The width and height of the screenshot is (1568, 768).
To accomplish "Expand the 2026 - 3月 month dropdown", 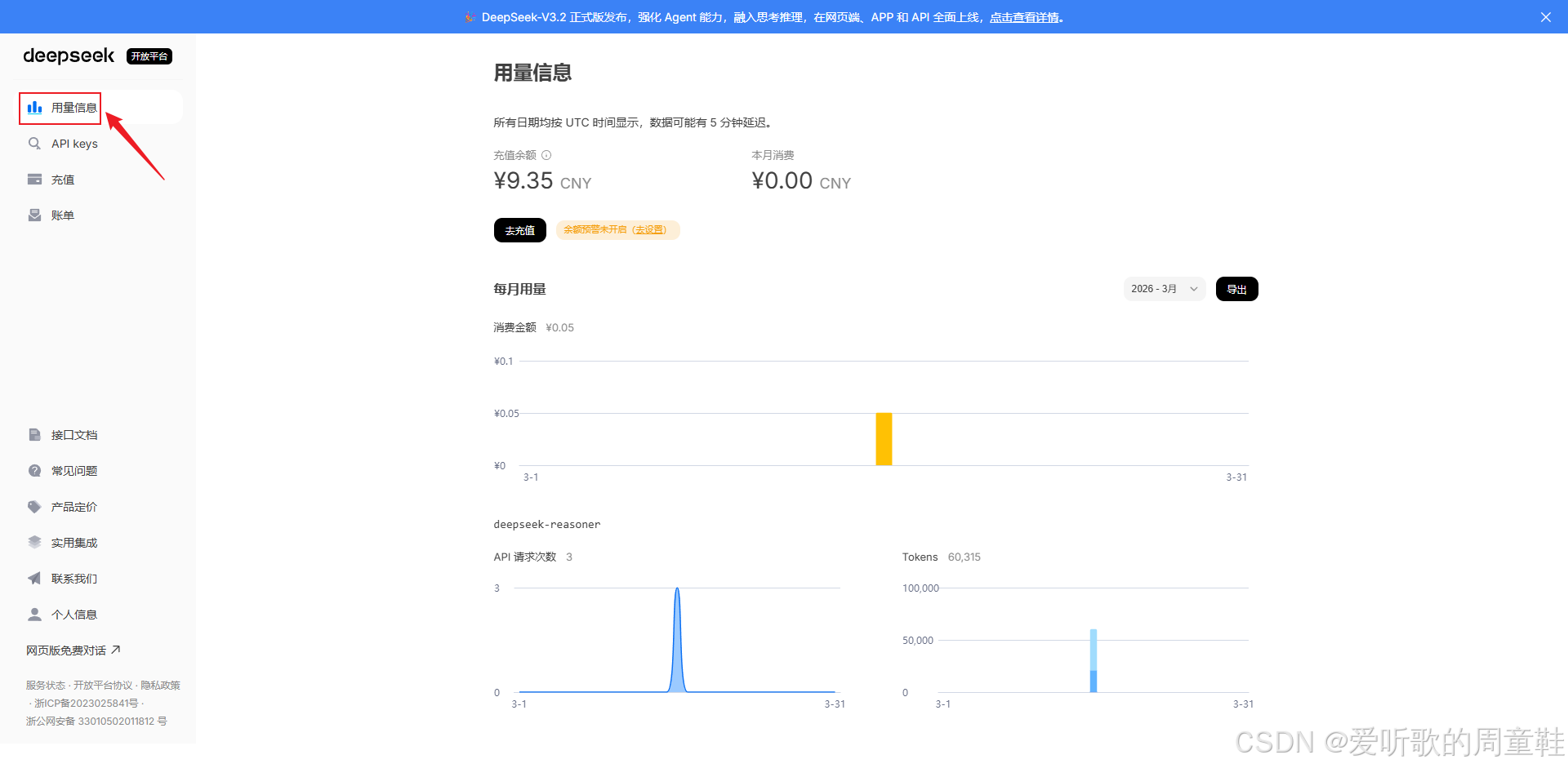I will pyautogui.click(x=1164, y=289).
